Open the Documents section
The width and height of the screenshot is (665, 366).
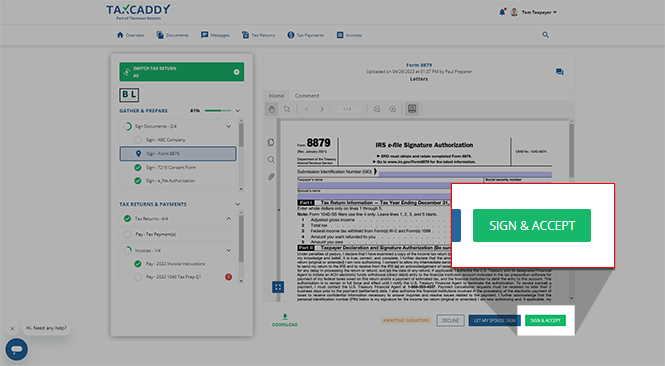[x=172, y=35]
